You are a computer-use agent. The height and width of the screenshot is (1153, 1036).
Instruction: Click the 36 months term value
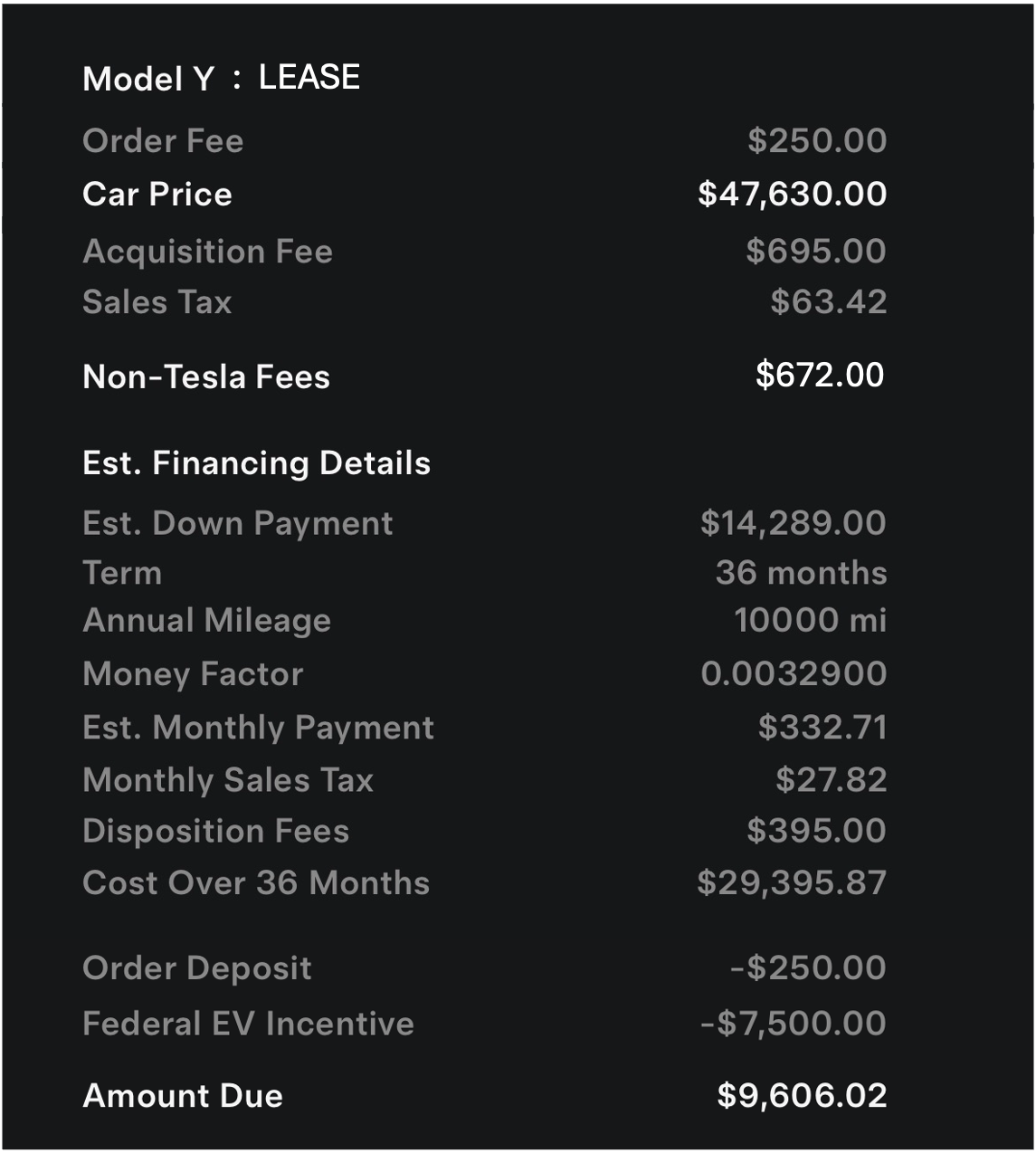pos(801,573)
